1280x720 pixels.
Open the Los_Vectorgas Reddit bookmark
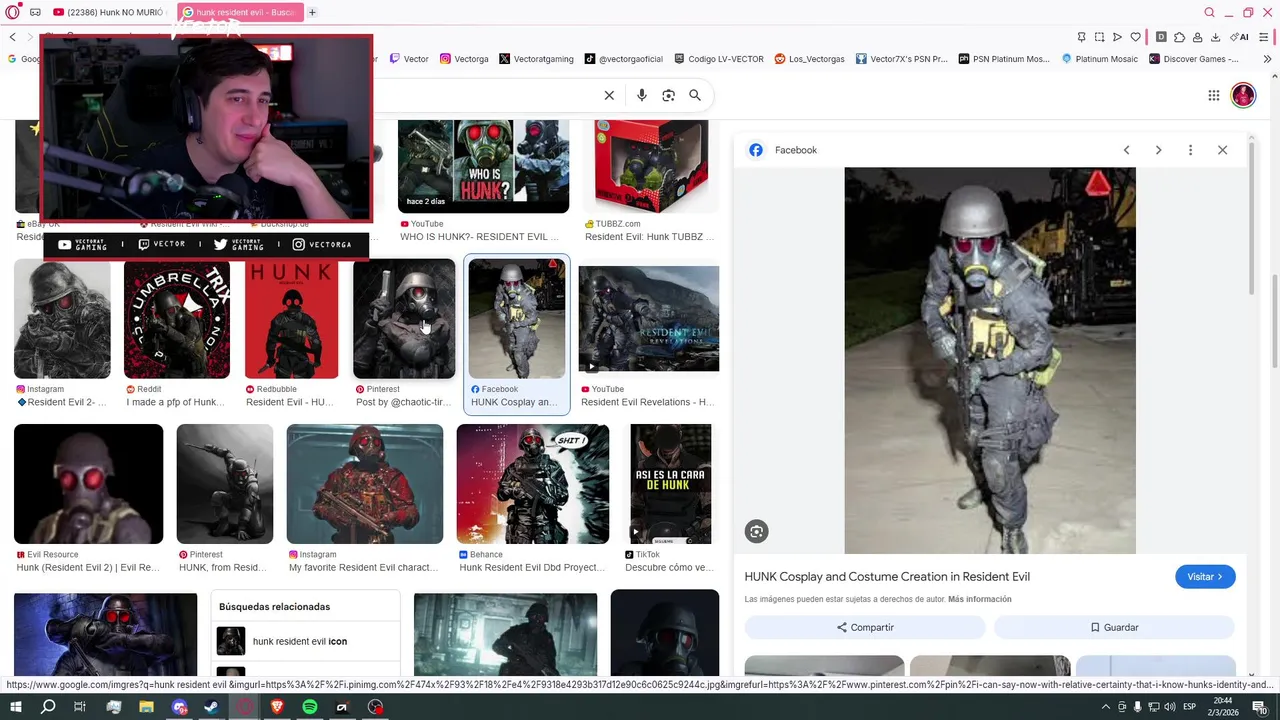(810, 59)
